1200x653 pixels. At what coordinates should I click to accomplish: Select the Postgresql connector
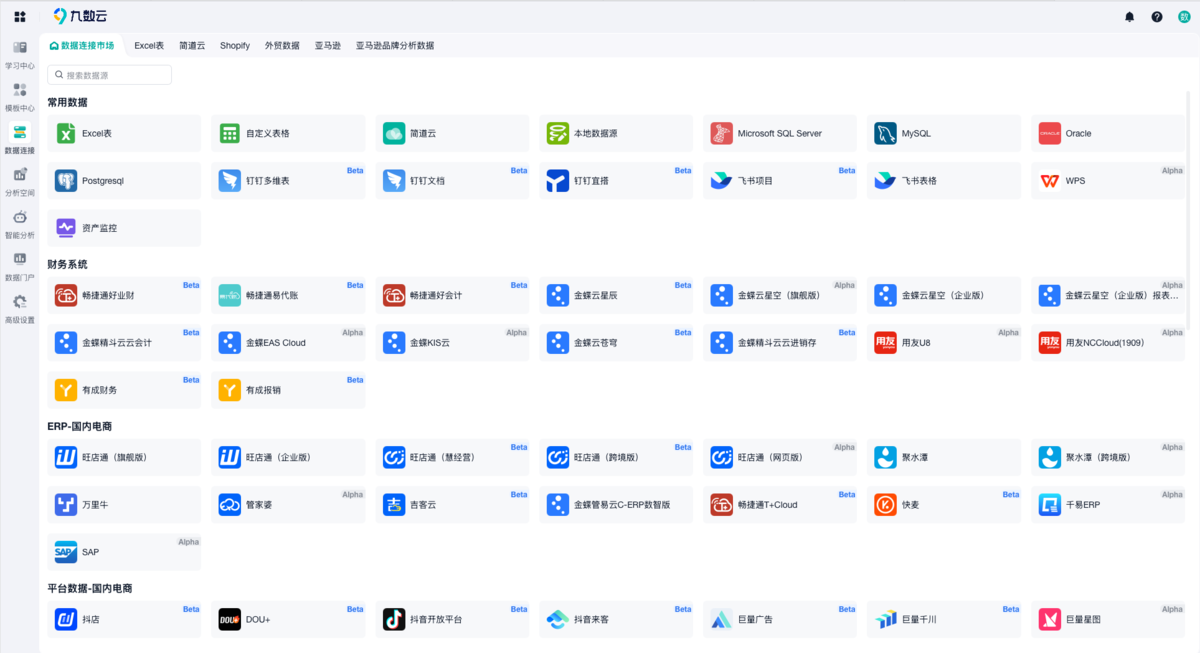pos(124,181)
